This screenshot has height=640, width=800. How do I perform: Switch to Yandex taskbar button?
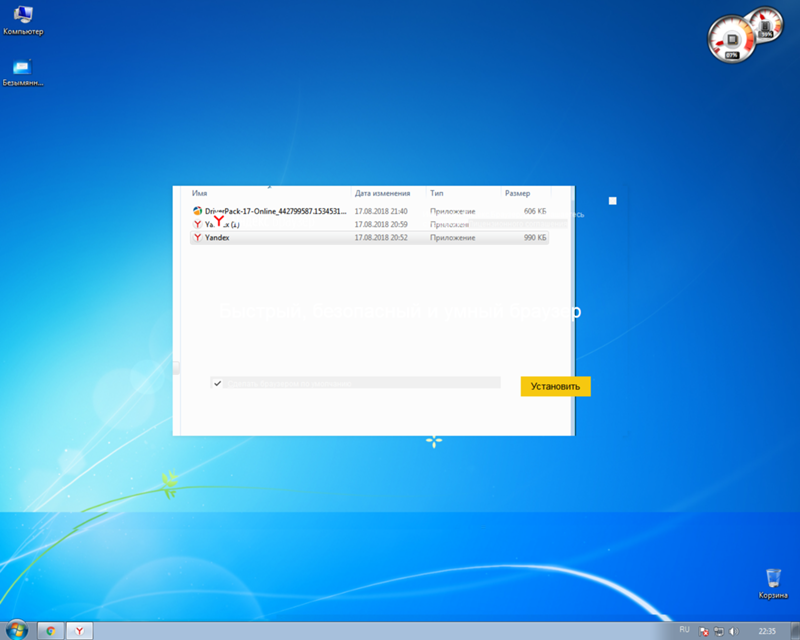pyautogui.click(x=80, y=631)
